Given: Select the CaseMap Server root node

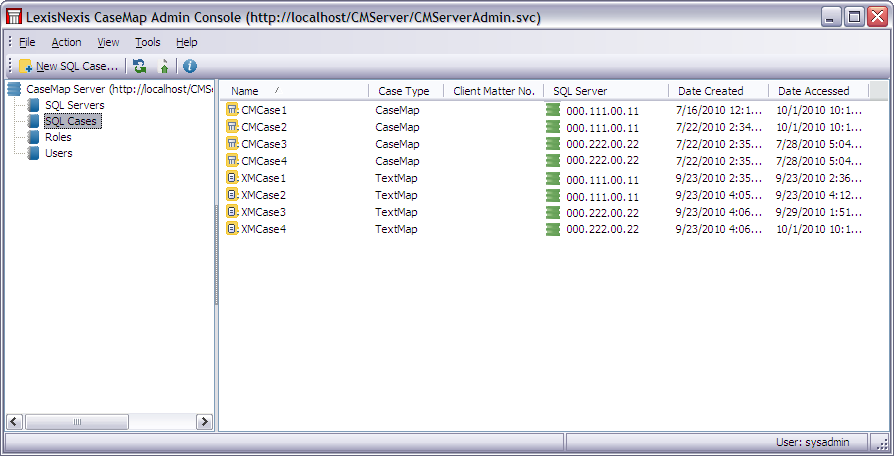Looking at the screenshot, I should click(119, 89).
